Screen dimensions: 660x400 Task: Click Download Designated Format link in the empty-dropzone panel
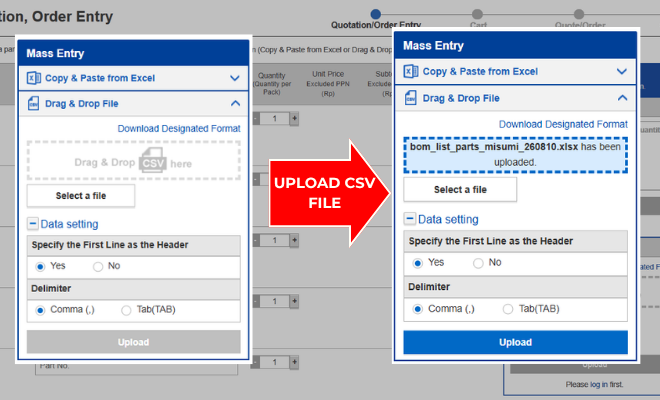[x=179, y=128]
